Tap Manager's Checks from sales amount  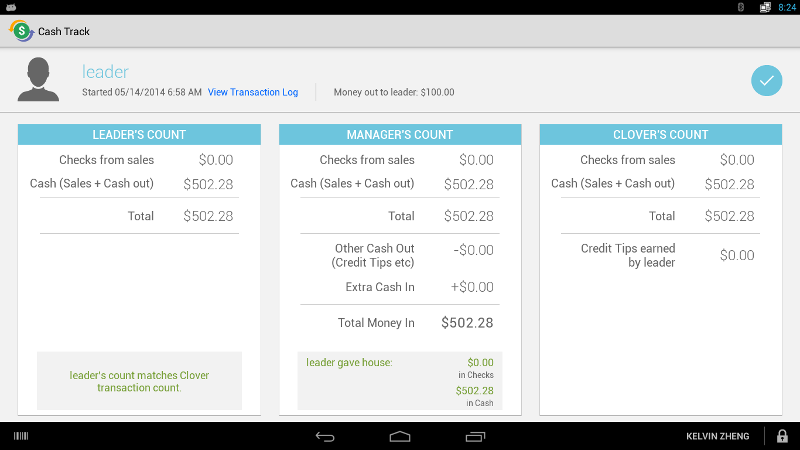pyautogui.click(x=476, y=160)
